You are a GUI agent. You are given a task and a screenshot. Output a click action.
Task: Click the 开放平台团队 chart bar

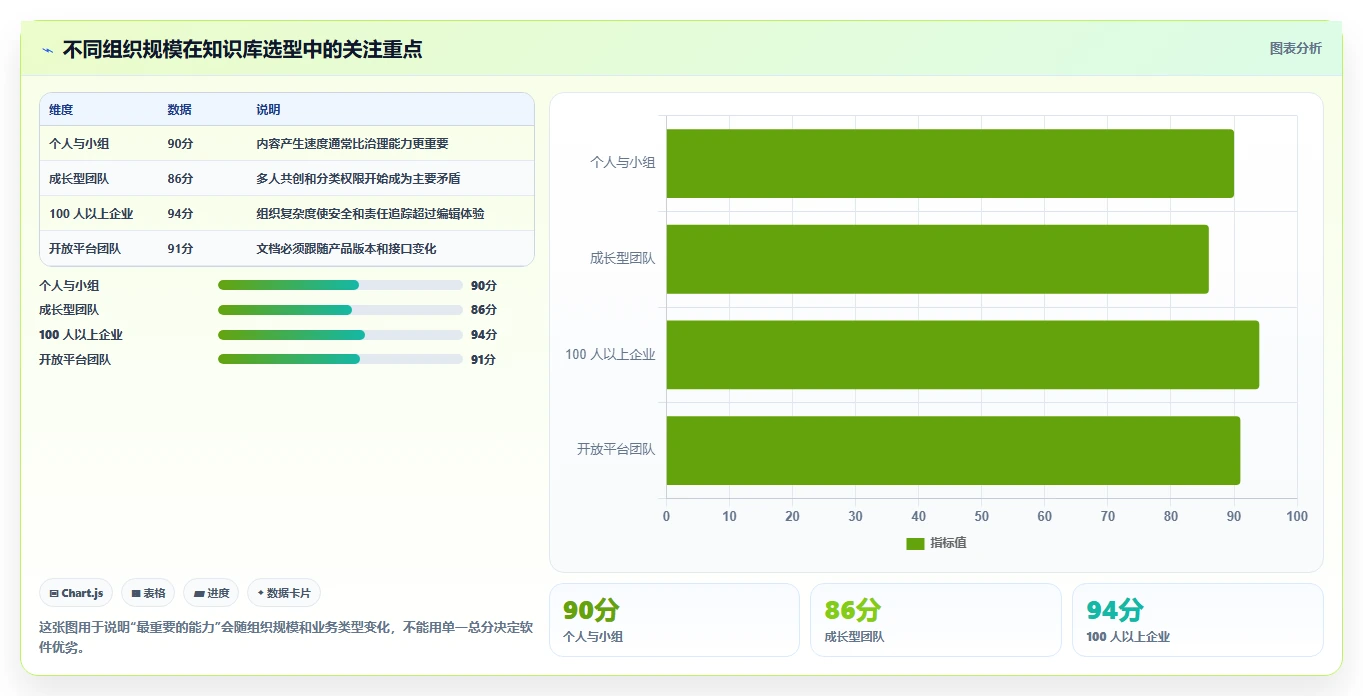coord(953,450)
